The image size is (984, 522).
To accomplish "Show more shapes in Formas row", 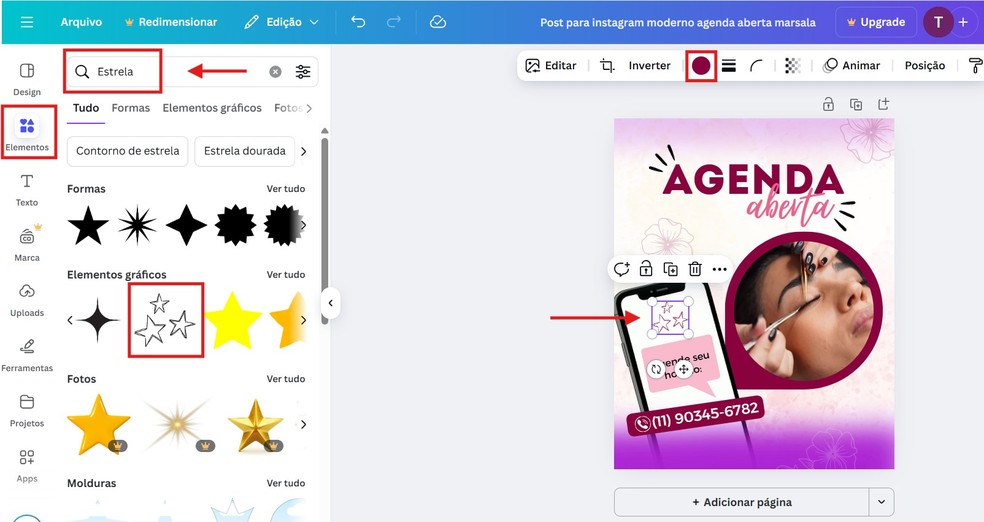I will click(304, 225).
